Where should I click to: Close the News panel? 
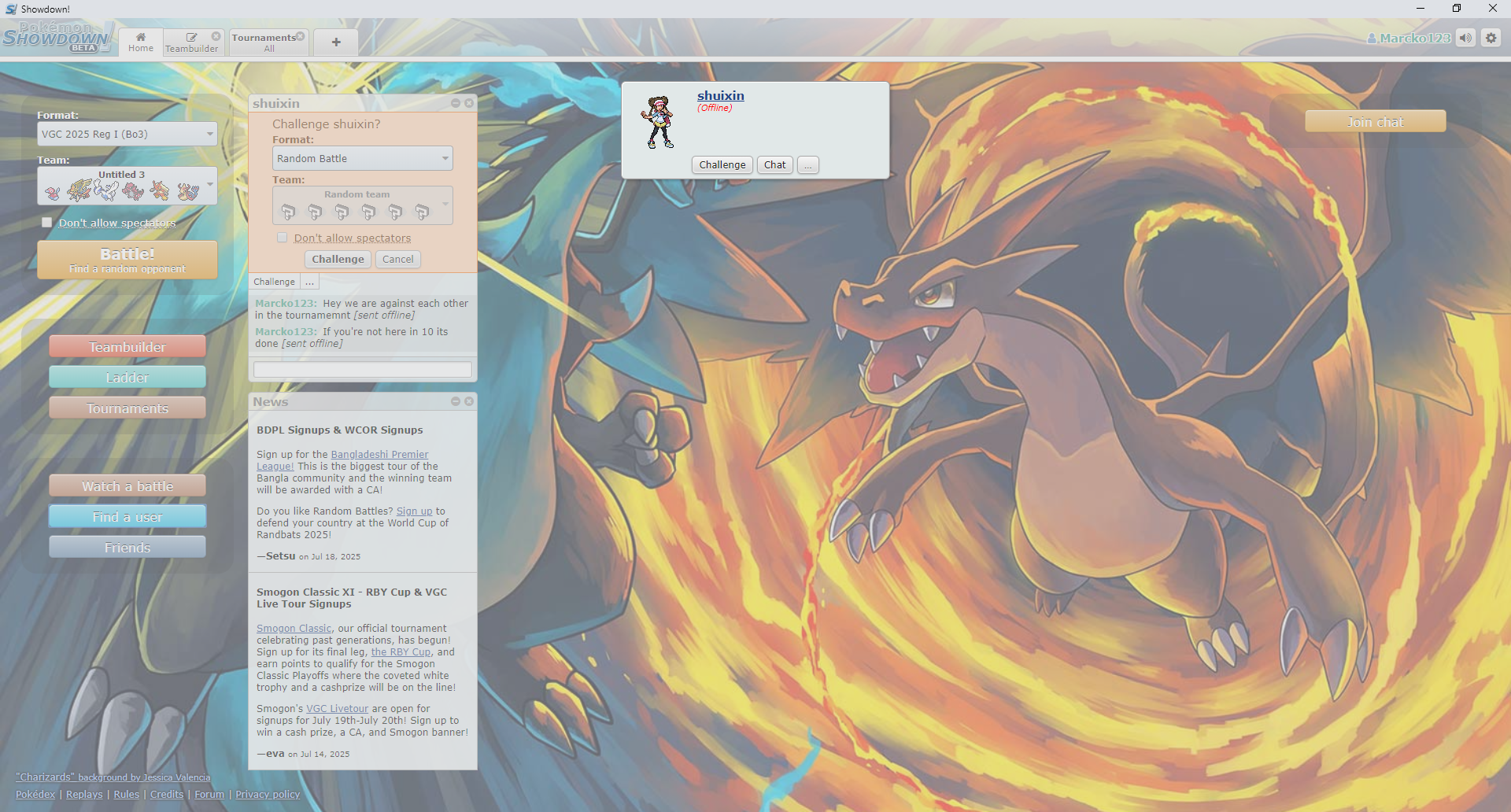tap(469, 401)
